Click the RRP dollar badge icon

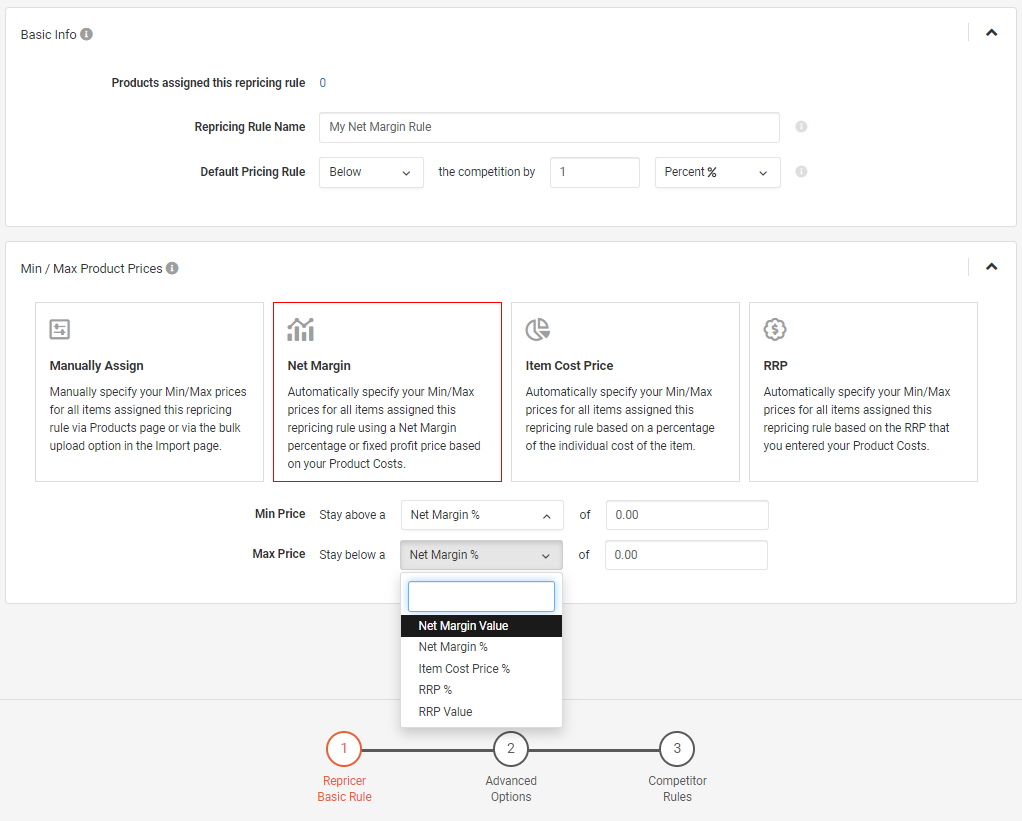(x=775, y=329)
